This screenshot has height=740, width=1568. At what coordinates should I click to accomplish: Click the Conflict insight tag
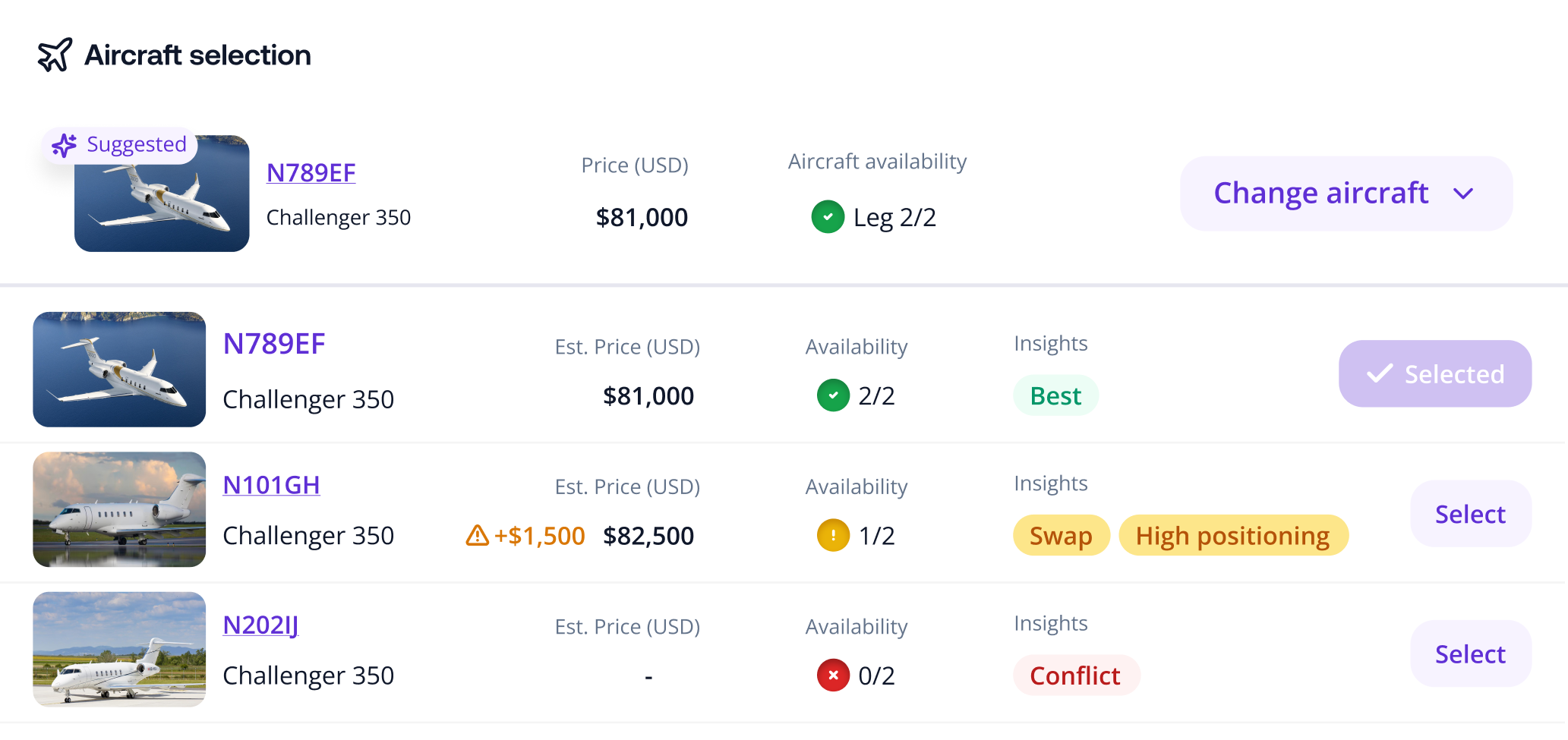coord(1076,675)
